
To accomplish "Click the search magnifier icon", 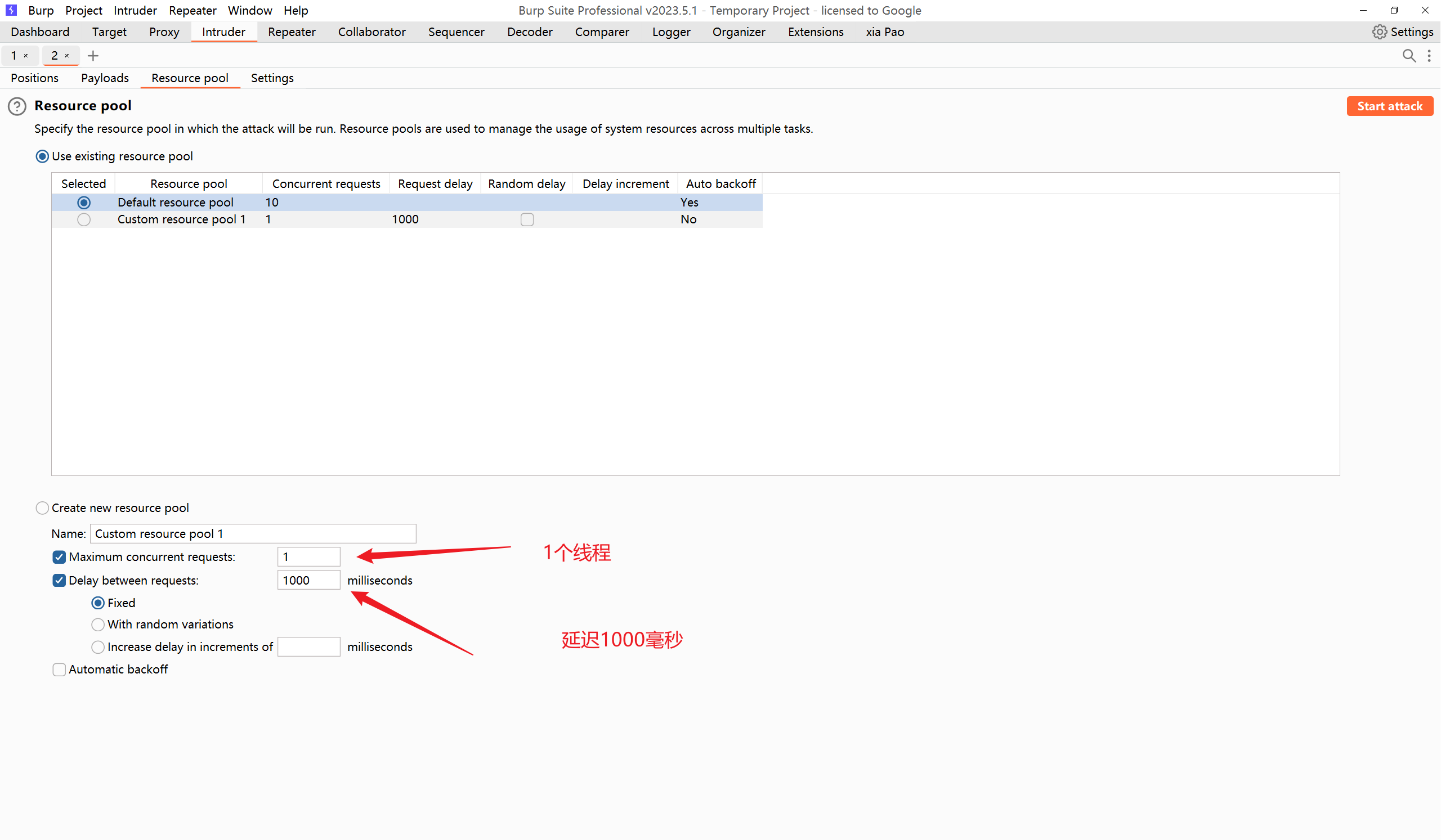I will 1409,56.
